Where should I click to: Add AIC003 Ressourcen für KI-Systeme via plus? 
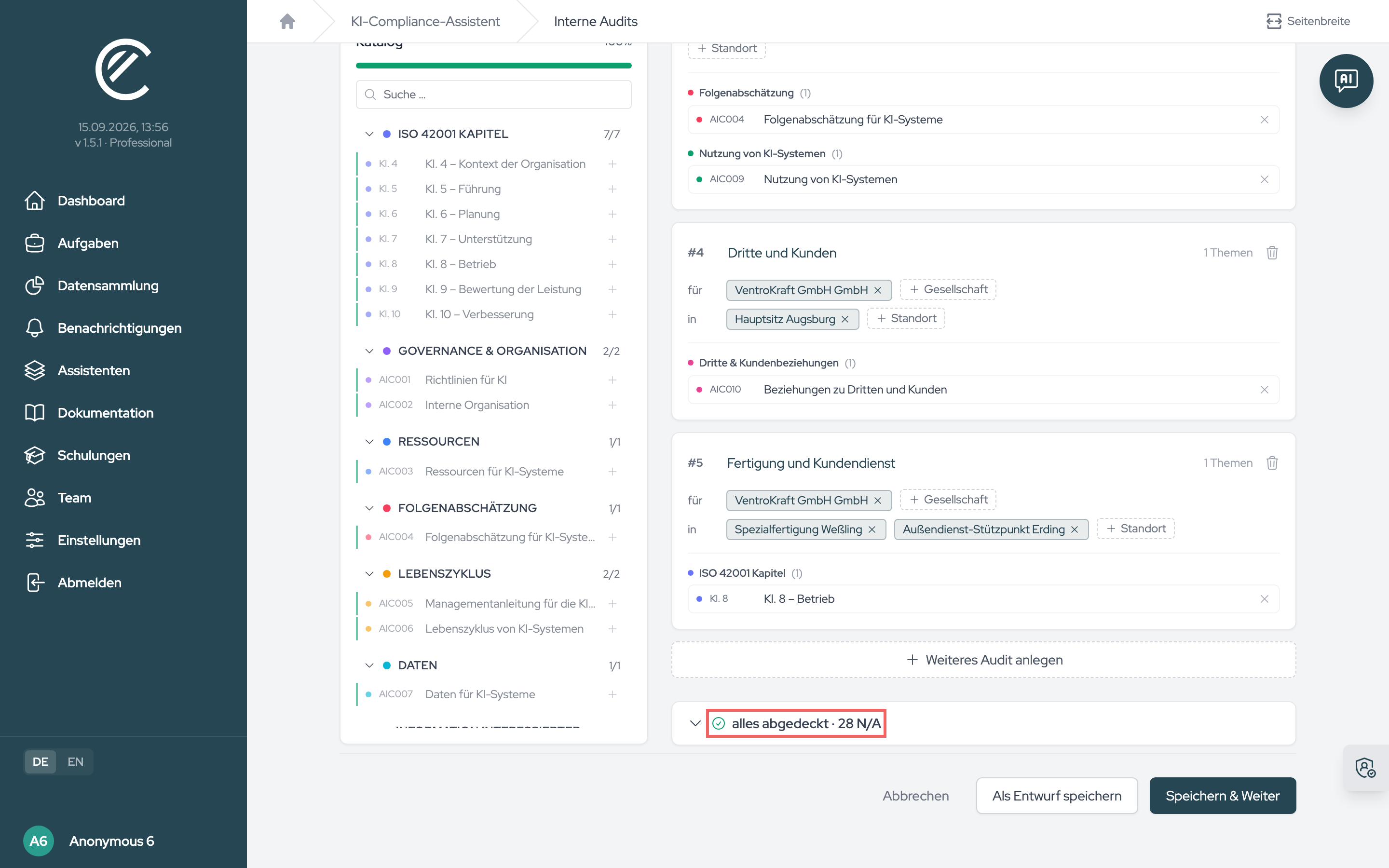point(613,471)
